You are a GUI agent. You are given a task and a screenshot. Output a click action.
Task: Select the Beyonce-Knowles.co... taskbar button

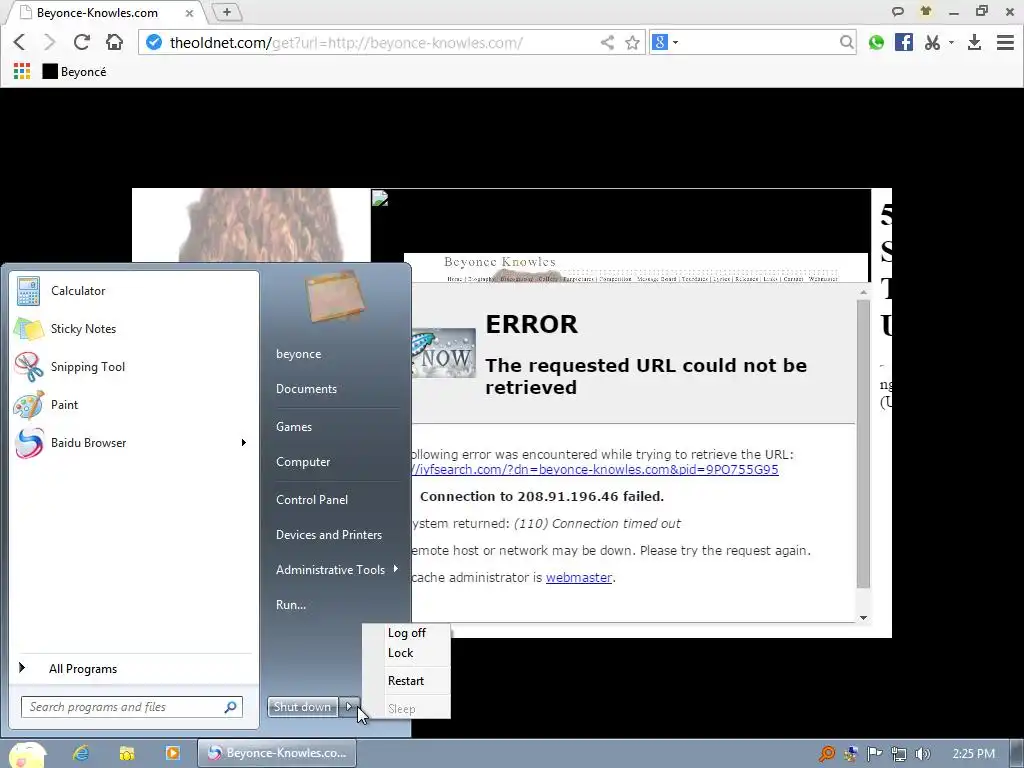click(x=277, y=753)
